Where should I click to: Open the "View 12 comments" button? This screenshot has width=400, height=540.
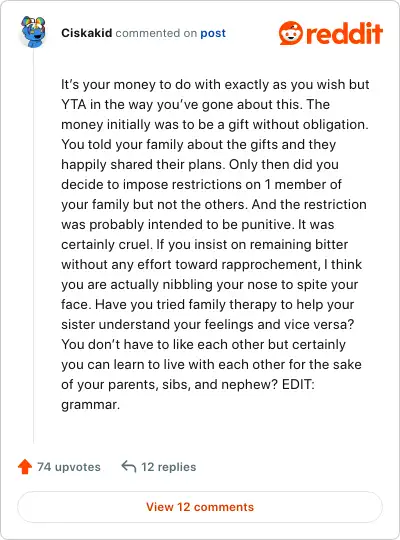(x=200, y=507)
